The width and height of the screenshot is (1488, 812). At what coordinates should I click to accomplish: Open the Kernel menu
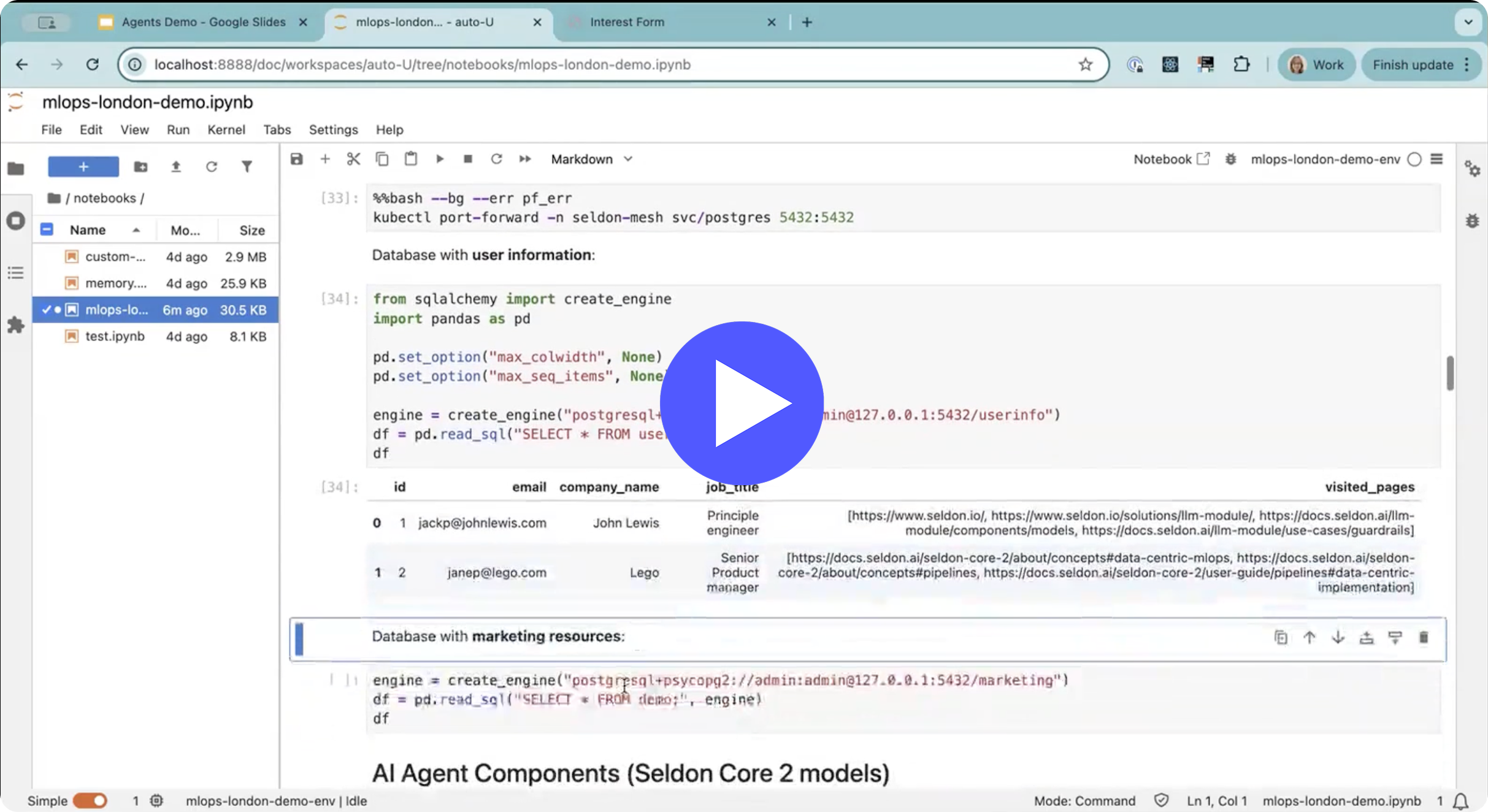click(226, 129)
